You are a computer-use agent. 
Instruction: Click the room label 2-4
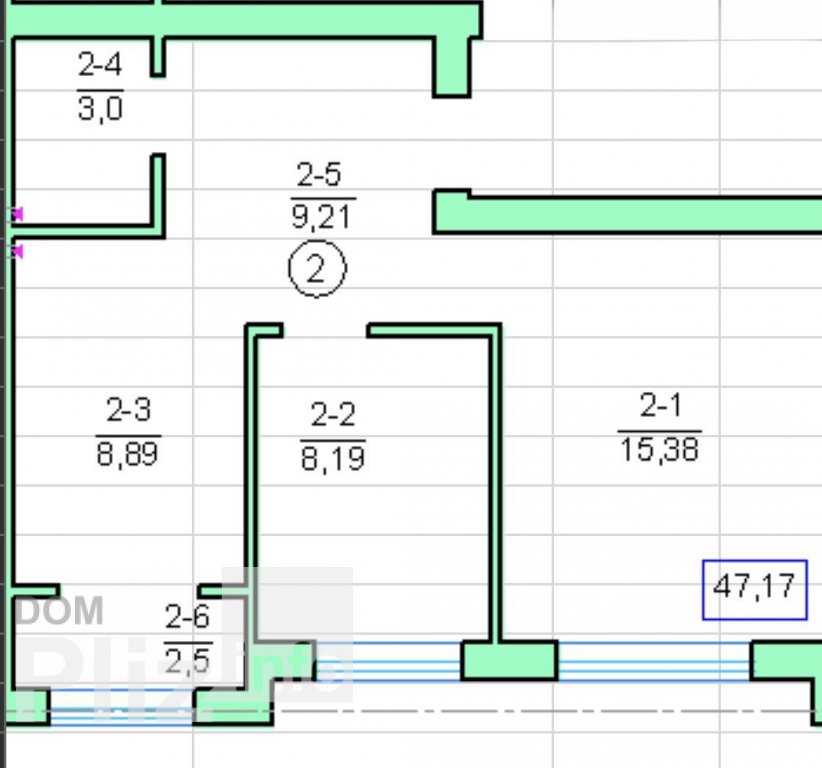pyautogui.click(x=100, y=66)
